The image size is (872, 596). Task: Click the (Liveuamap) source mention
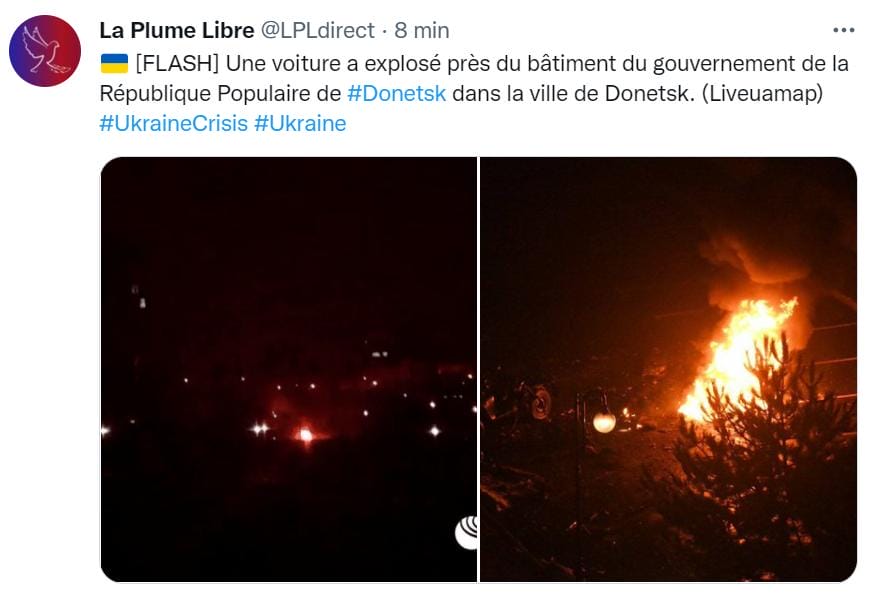click(762, 93)
